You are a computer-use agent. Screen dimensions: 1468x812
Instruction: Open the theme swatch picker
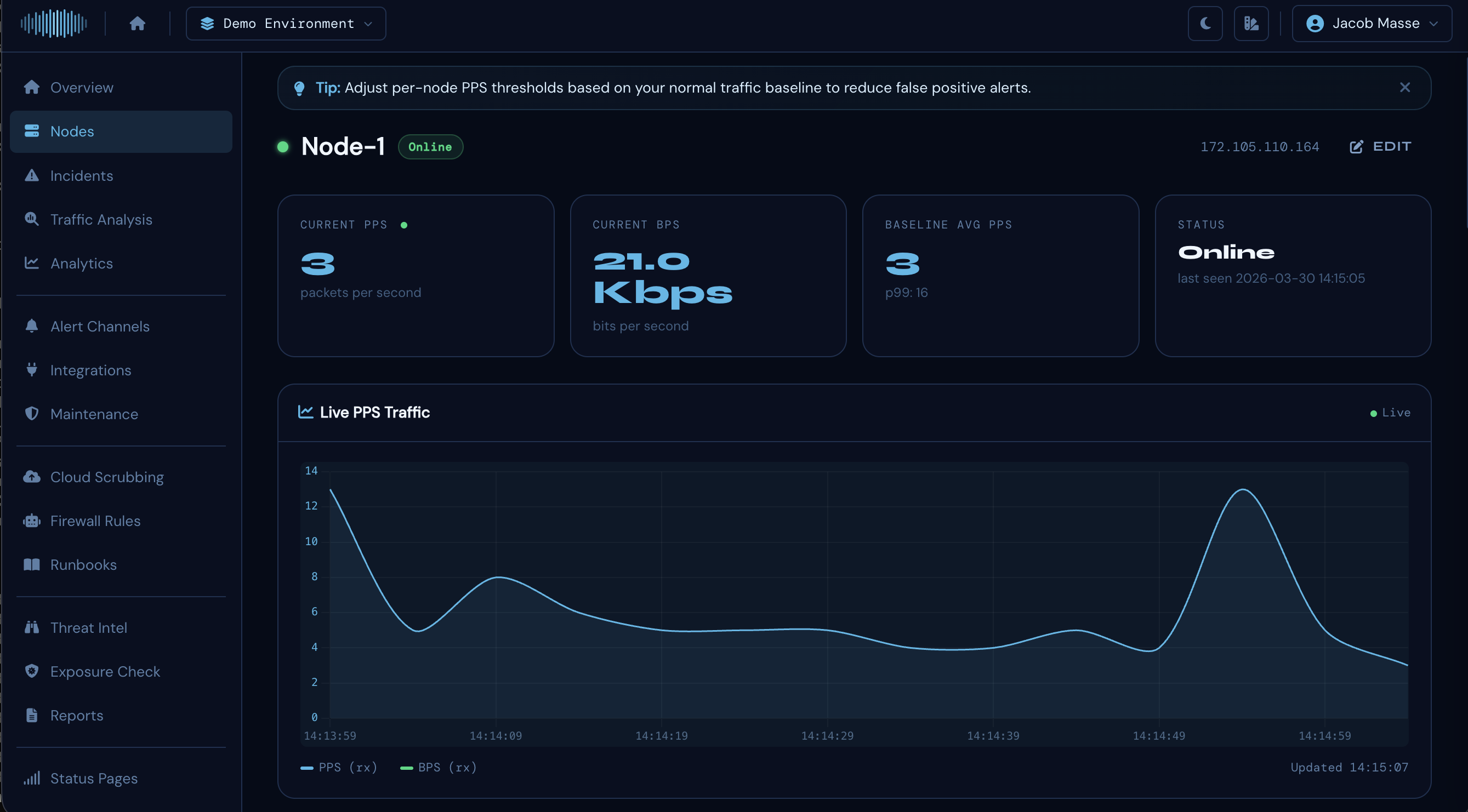pyautogui.click(x=1251, y=24)
